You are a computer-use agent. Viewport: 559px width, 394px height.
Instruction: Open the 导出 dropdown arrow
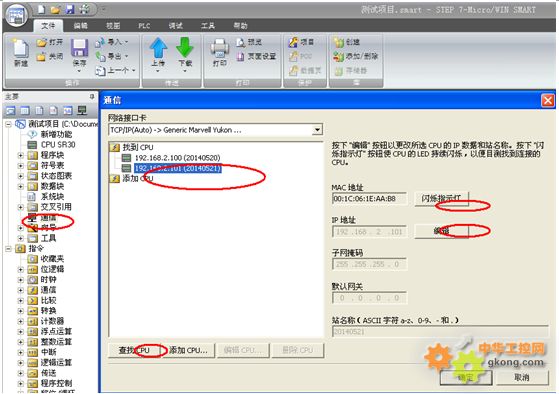[x=127, y=56]
